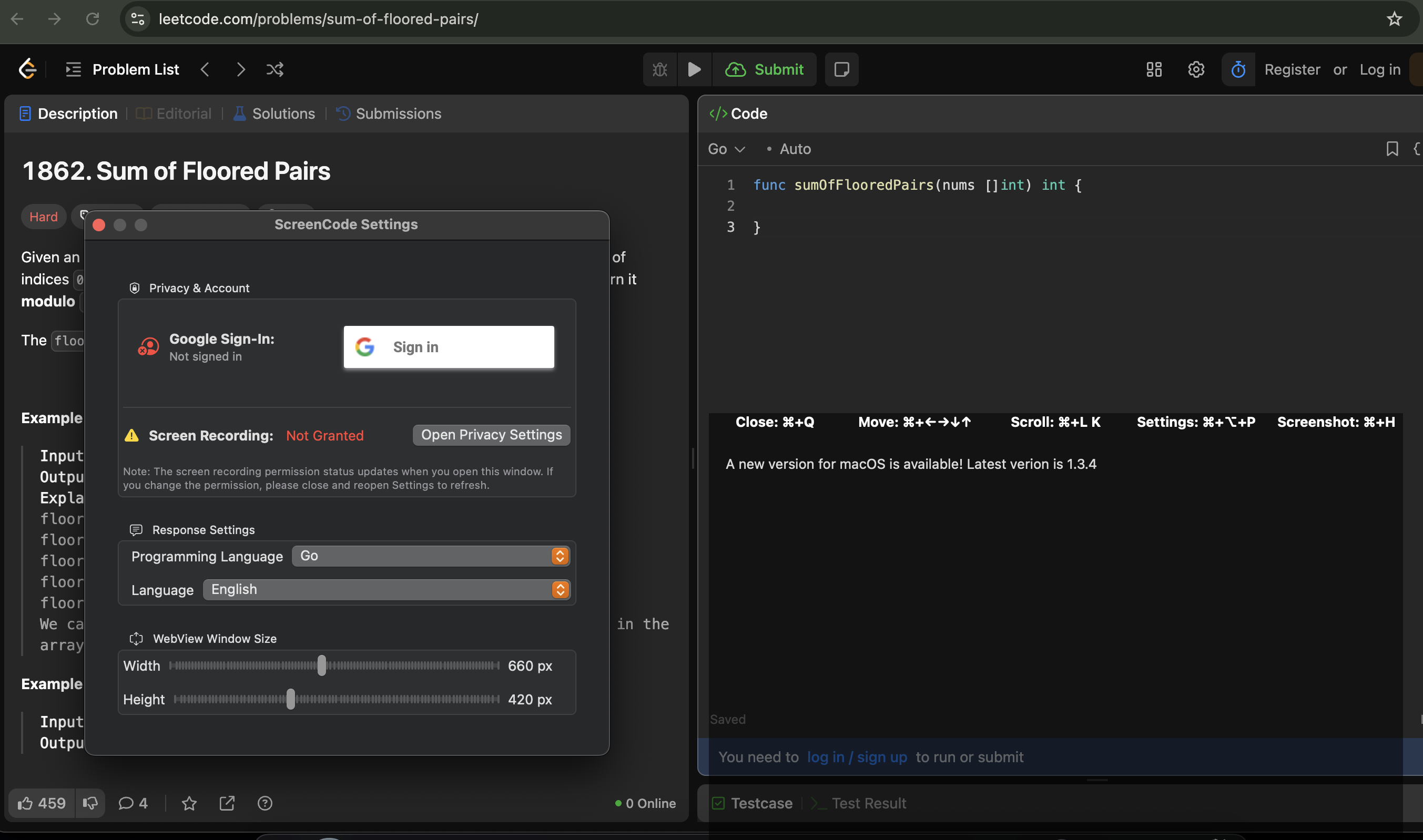The image size is (1423, 840).
Task: Click the Hard difficulty tag
Action: pyautogui.click(x=44, y=217)
